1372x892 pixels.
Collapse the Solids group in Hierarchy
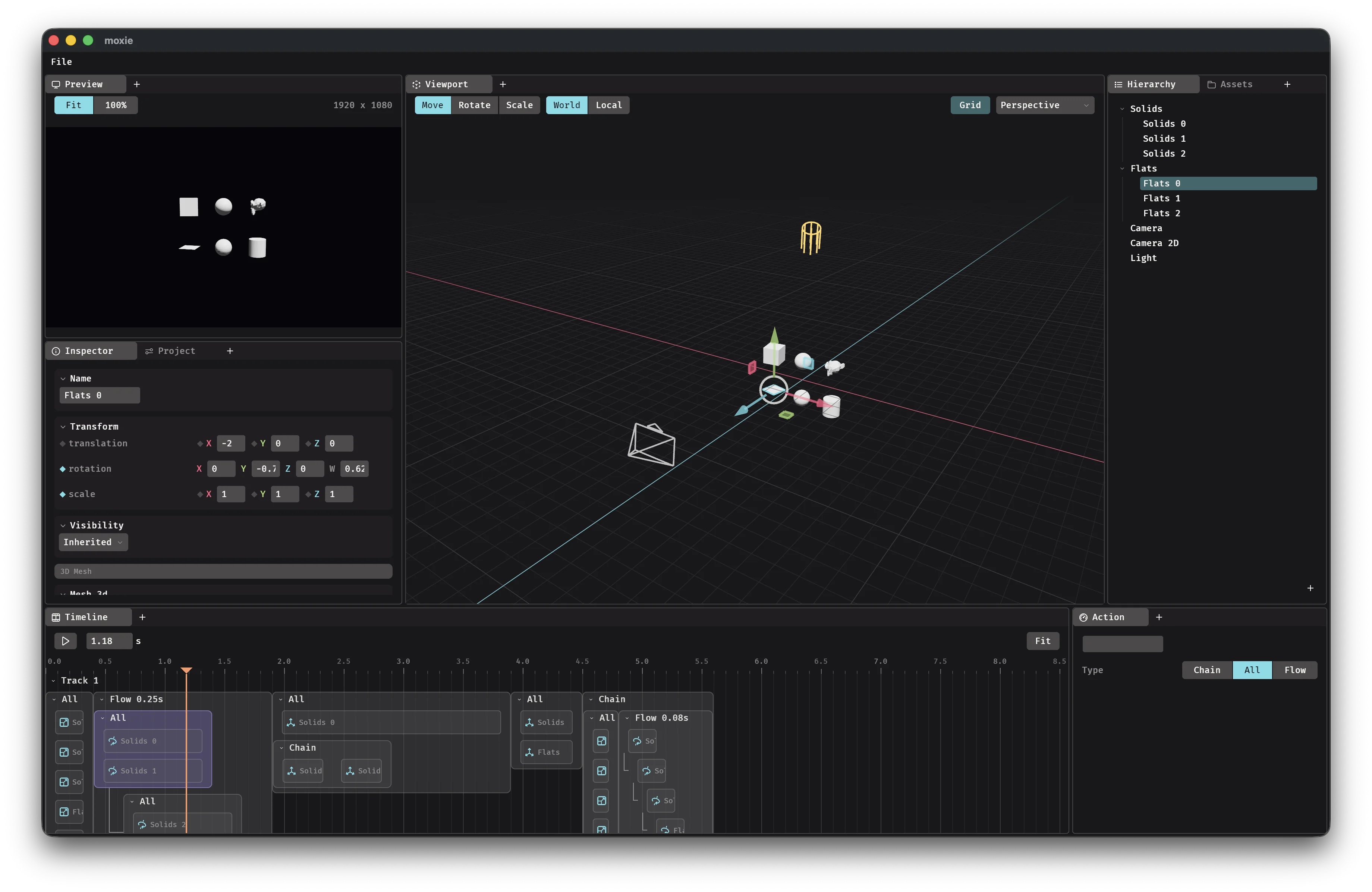point(1122,109)
